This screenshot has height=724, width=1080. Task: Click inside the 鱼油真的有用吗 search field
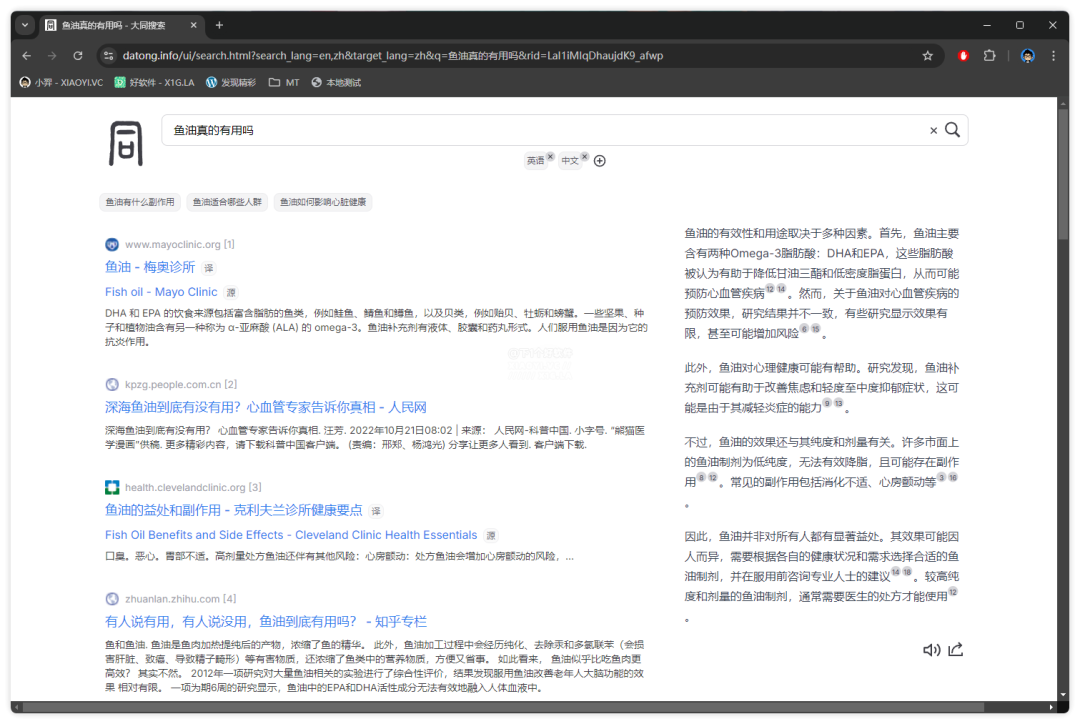coord(540,130)
